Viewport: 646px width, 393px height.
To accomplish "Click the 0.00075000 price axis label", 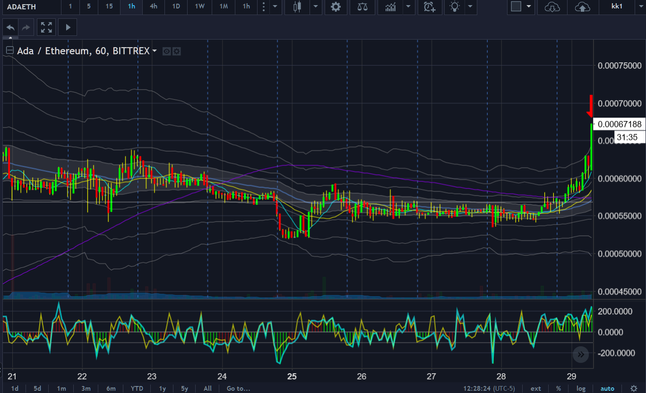I will (x=619, y=66).
